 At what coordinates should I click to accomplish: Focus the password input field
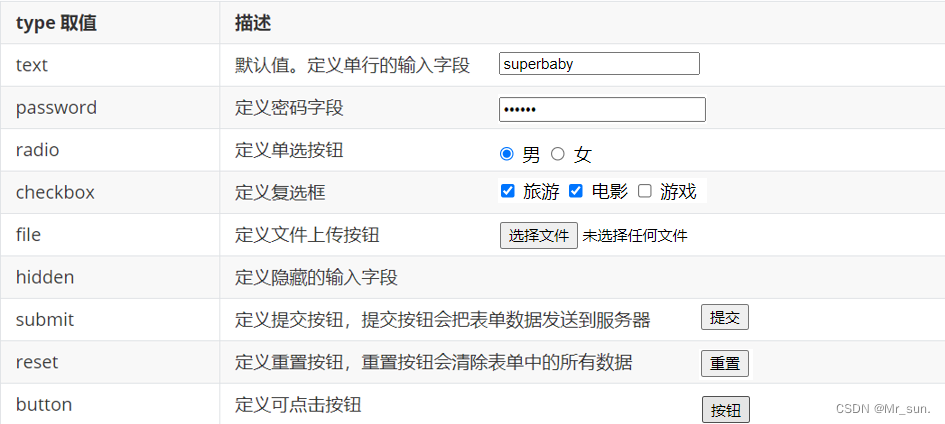[602, 110]
